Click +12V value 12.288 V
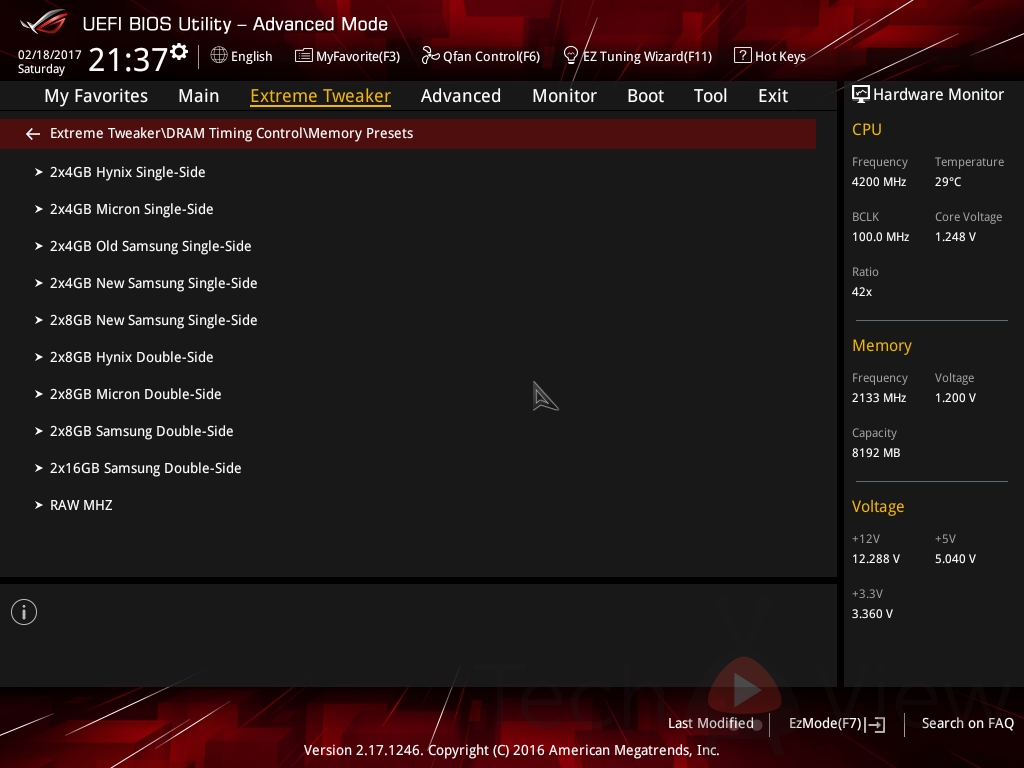1024x768 pixels. 875,559
